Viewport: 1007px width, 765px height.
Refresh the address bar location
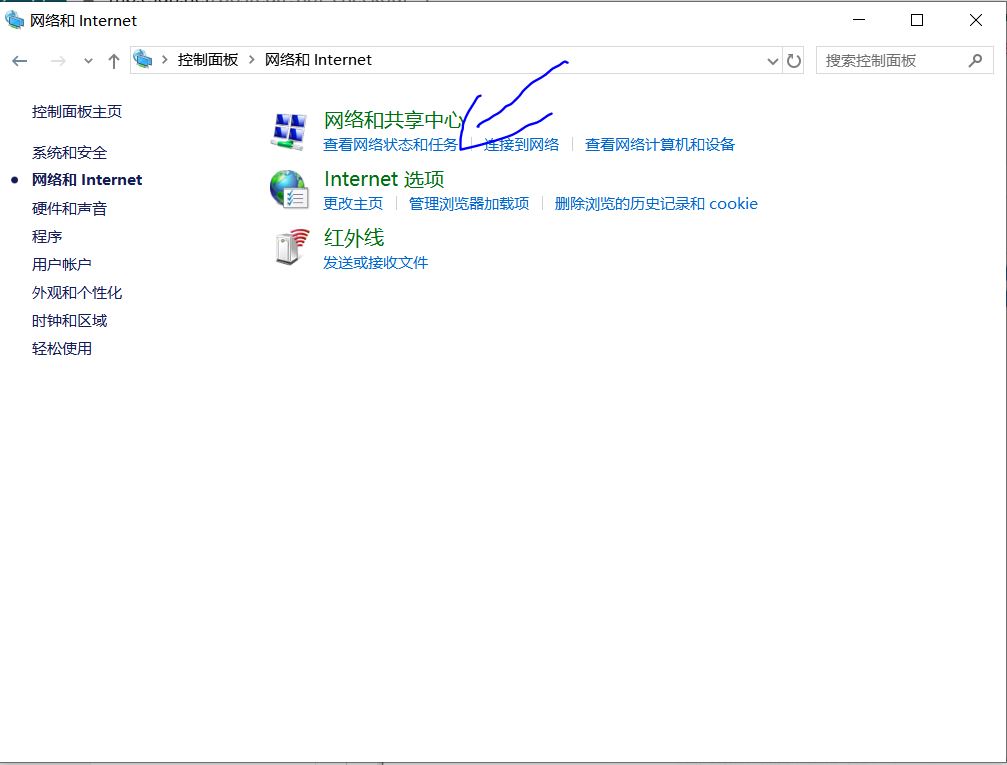[794, 61]
